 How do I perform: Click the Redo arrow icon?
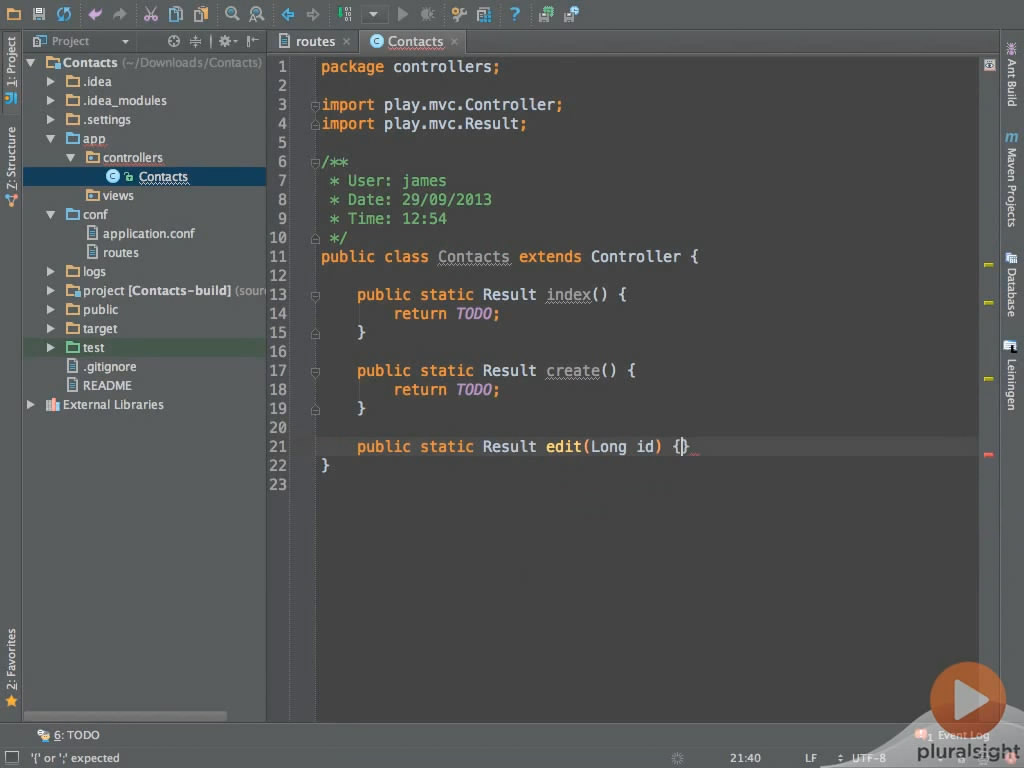[120, 14]
